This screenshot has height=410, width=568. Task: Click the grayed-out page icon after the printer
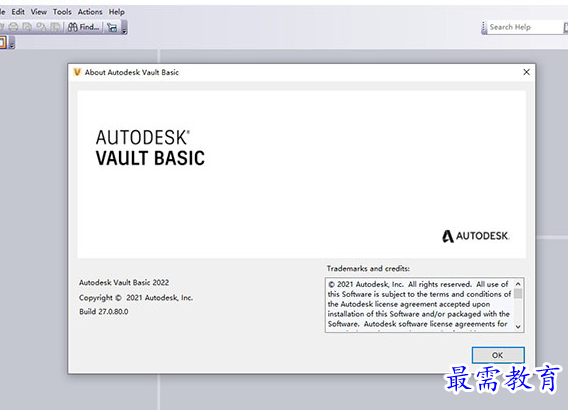27,27
